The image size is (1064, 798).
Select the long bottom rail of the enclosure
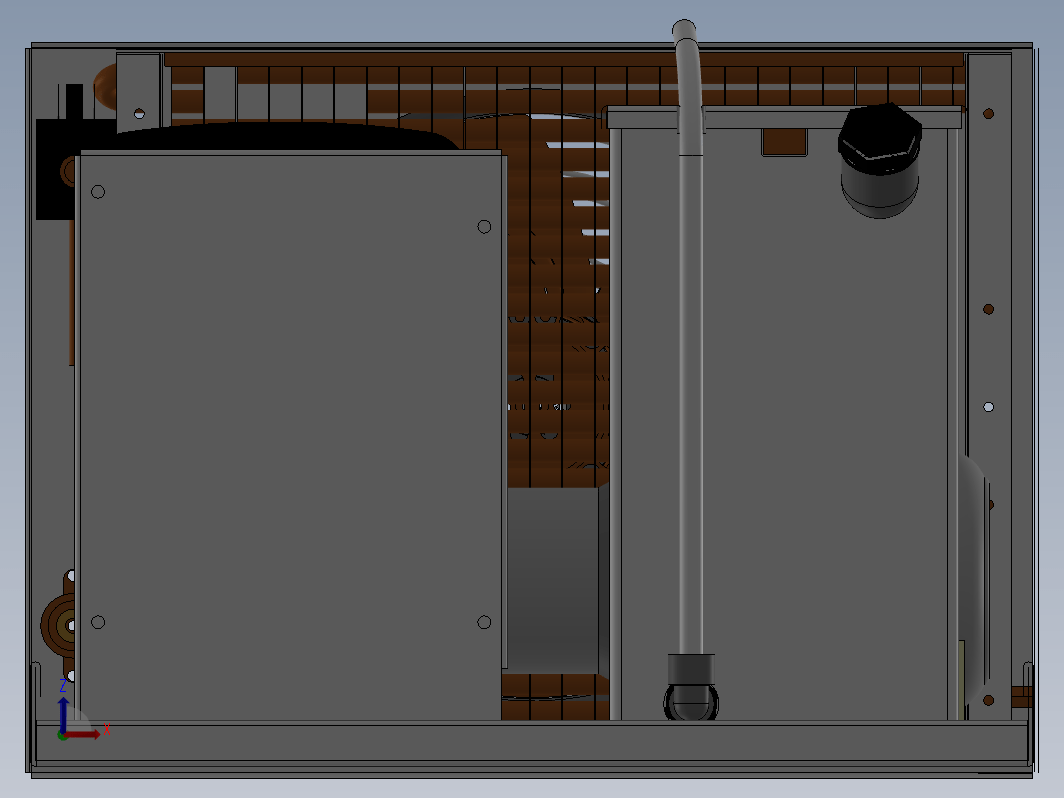[x=532, y=742]
